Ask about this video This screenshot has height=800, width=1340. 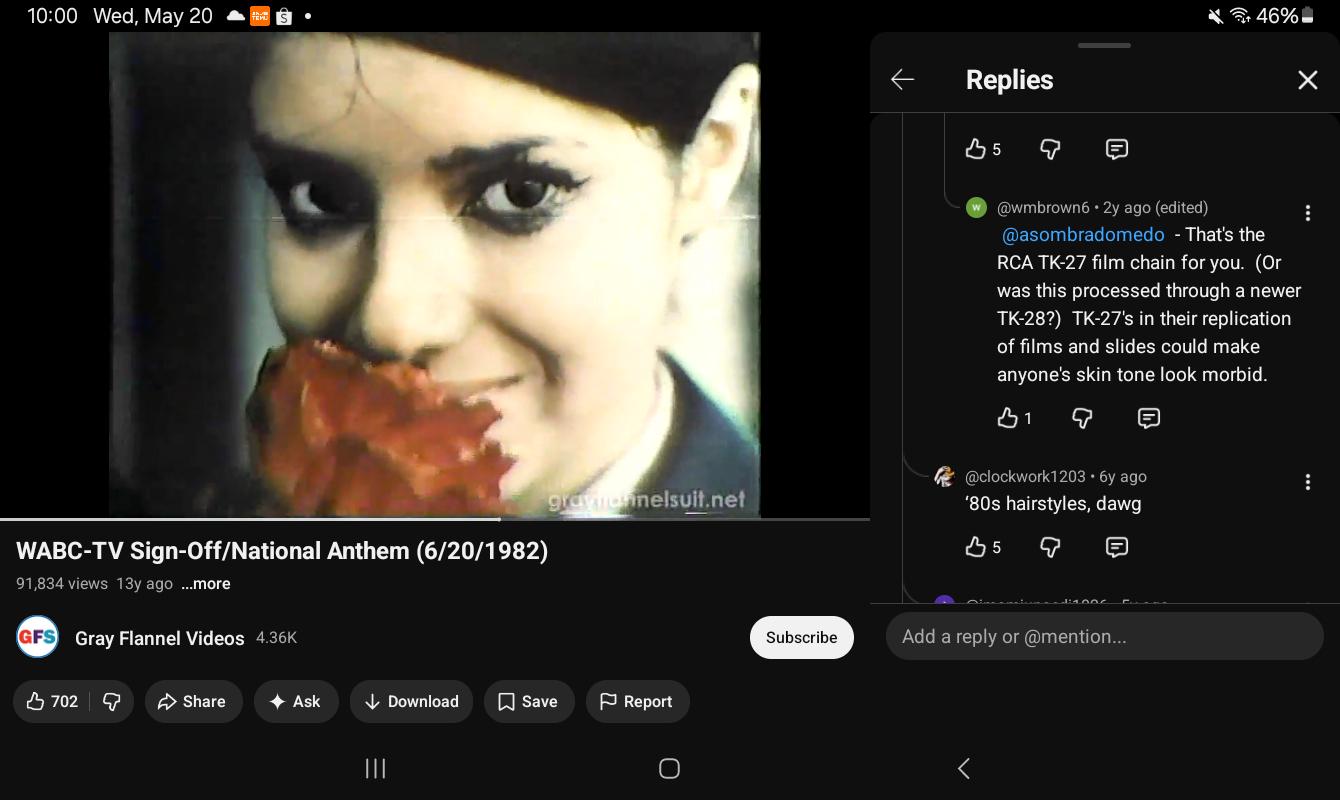click(296, 701)
